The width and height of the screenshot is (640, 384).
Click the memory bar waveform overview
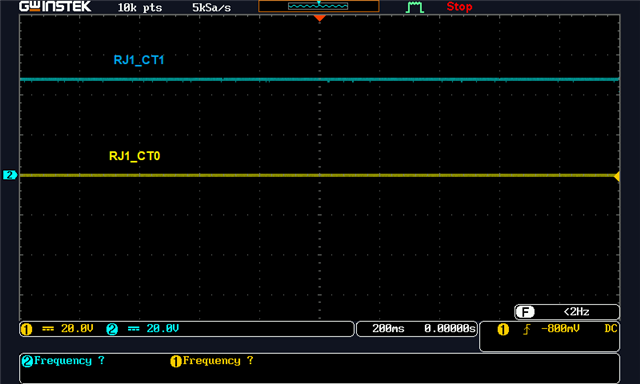[x=318, y=6]
